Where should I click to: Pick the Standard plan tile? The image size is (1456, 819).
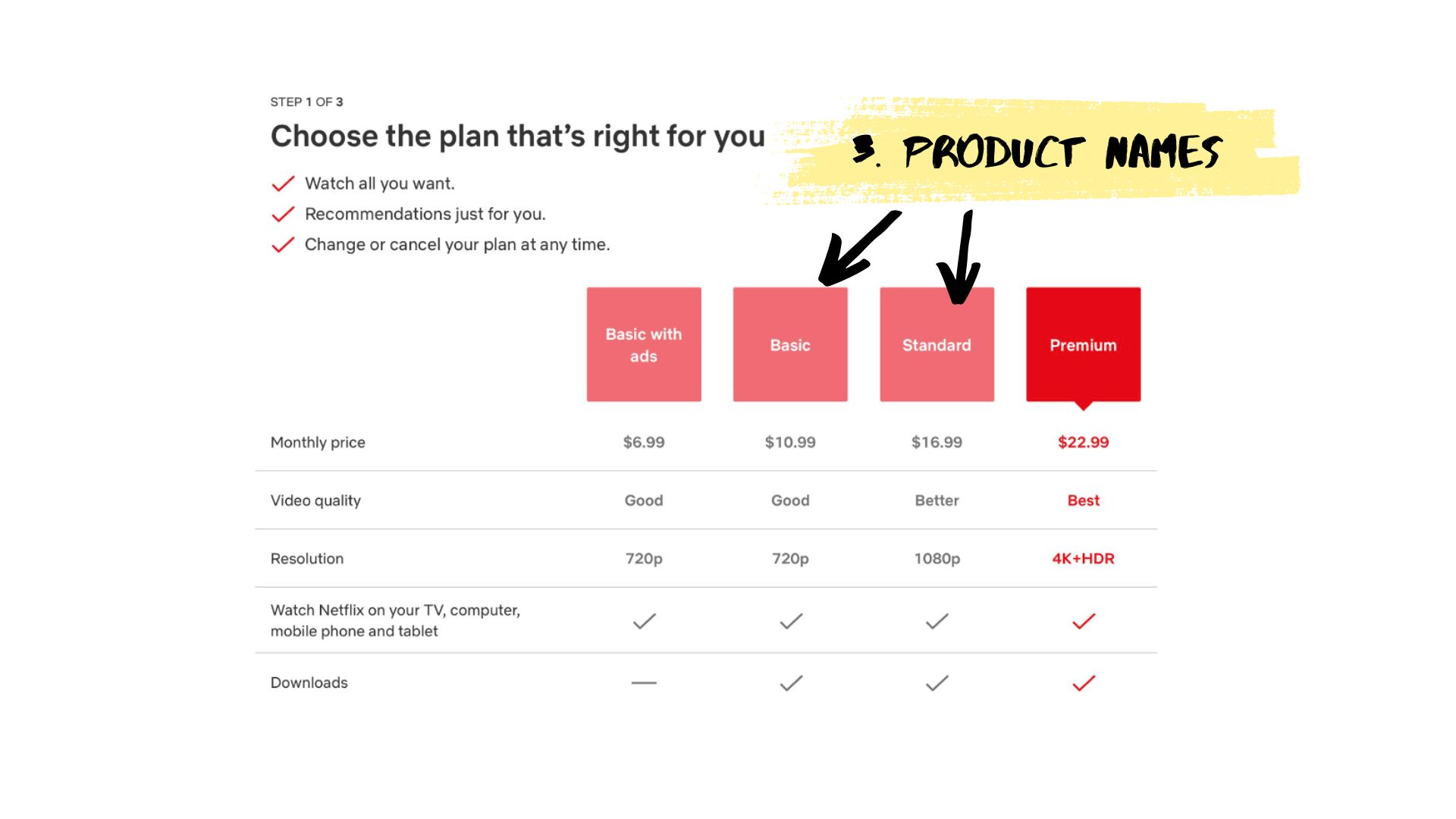[937, 344]
